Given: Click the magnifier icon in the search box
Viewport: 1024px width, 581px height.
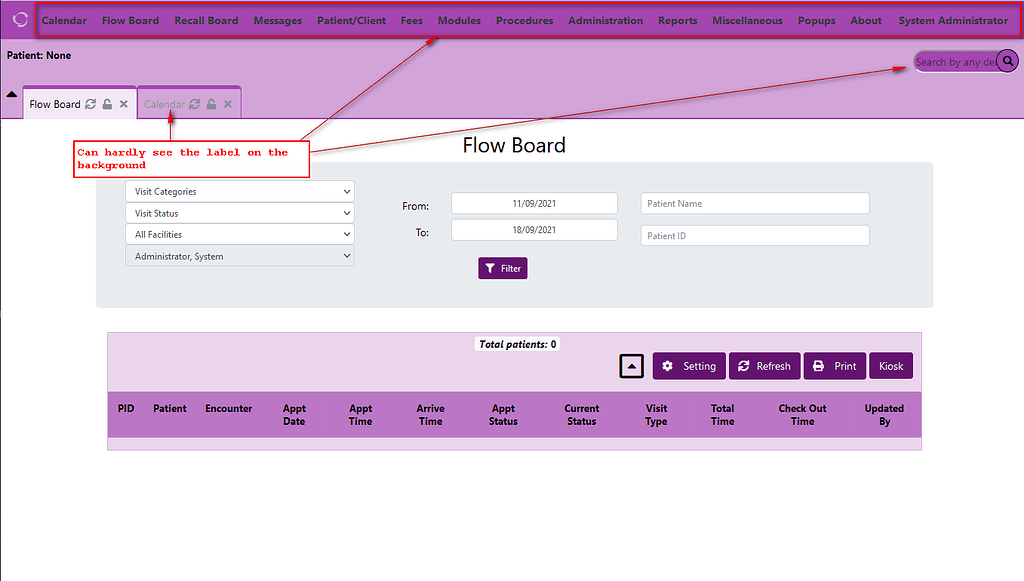Looking at the screenshot, I should coord(1007,61).
